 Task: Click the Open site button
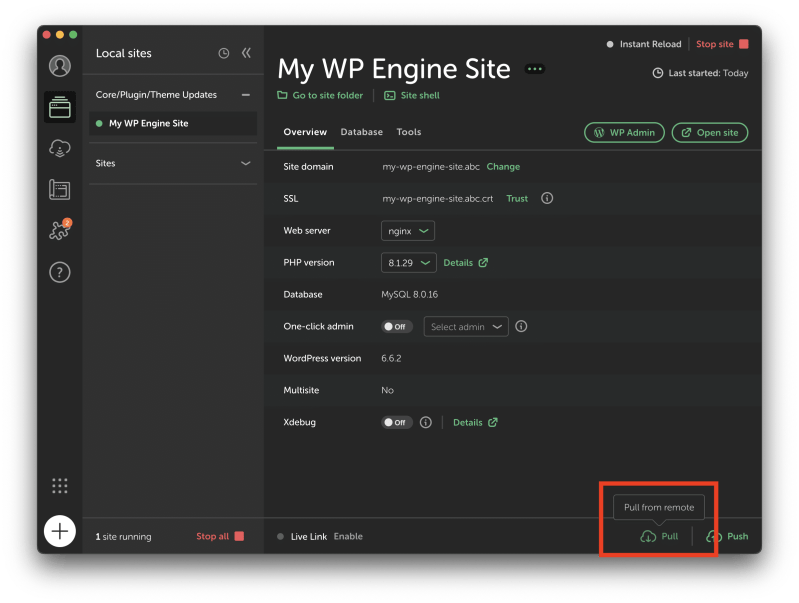(x=710, y=133)
